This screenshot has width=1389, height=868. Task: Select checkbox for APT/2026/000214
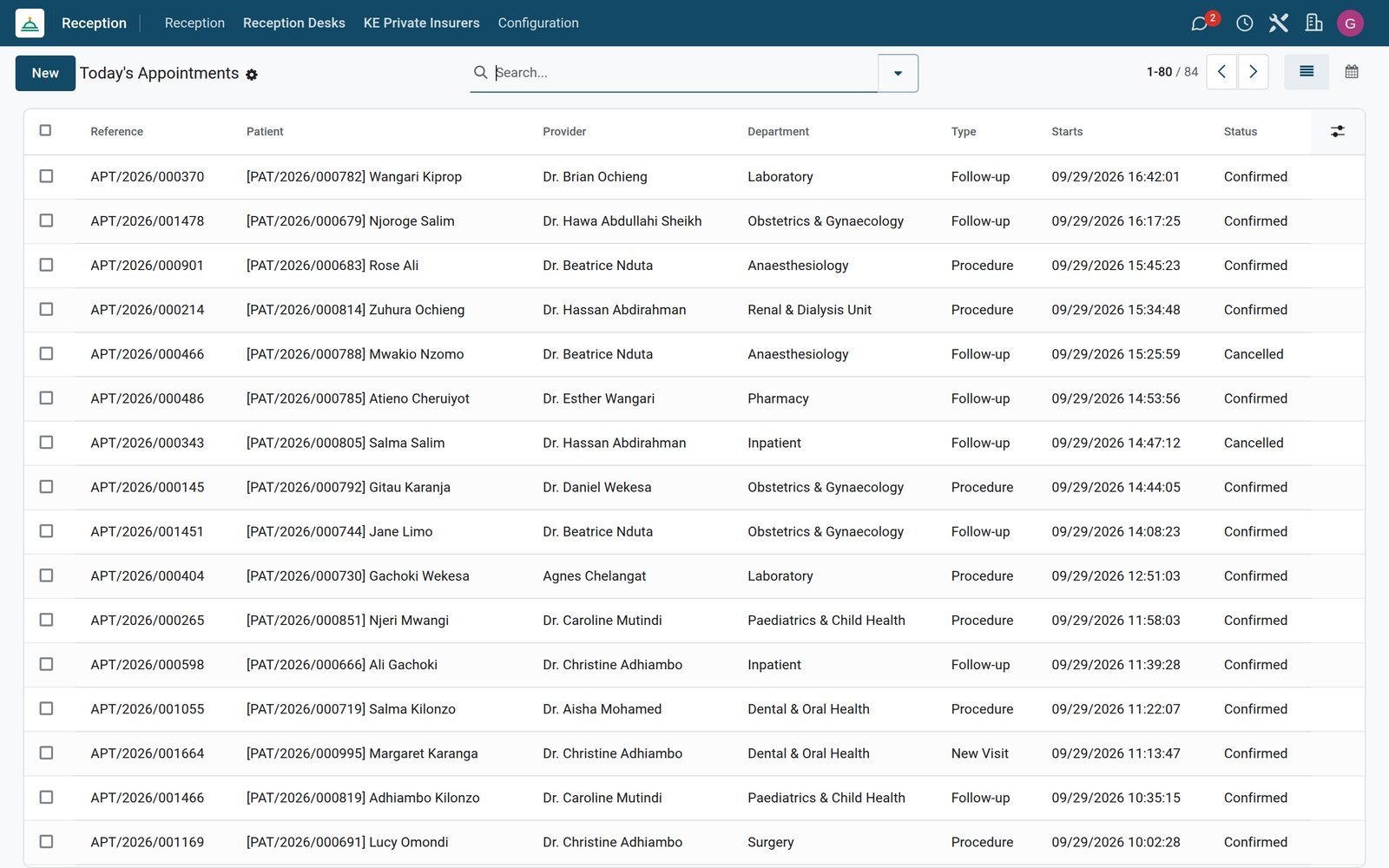tap(46, 309)
